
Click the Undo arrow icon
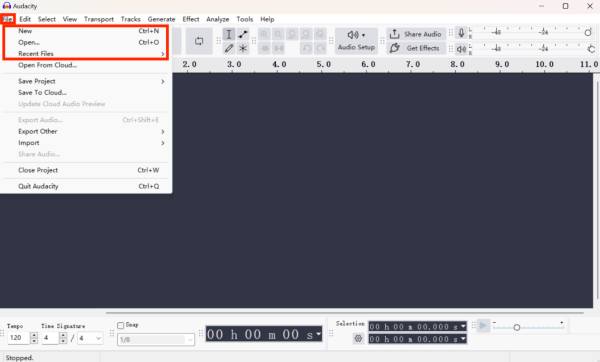306,48
